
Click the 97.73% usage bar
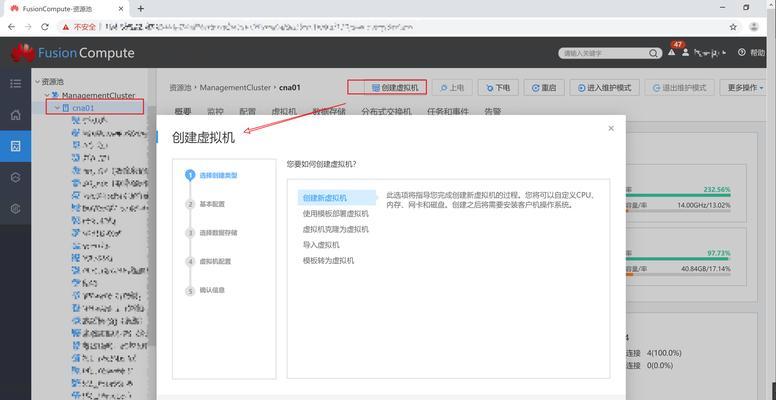coord(678,258)
